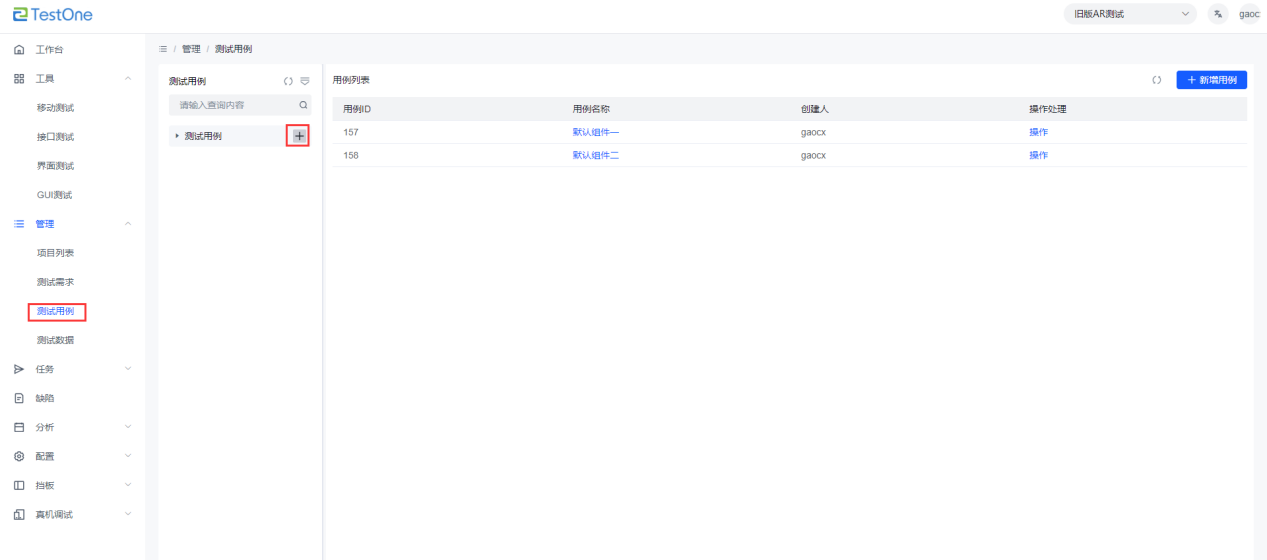The width and height of the screenshot is (1267, 560).
Task: Open the 旧版AR测试 project dropdown
Action: pos(1130,14)
